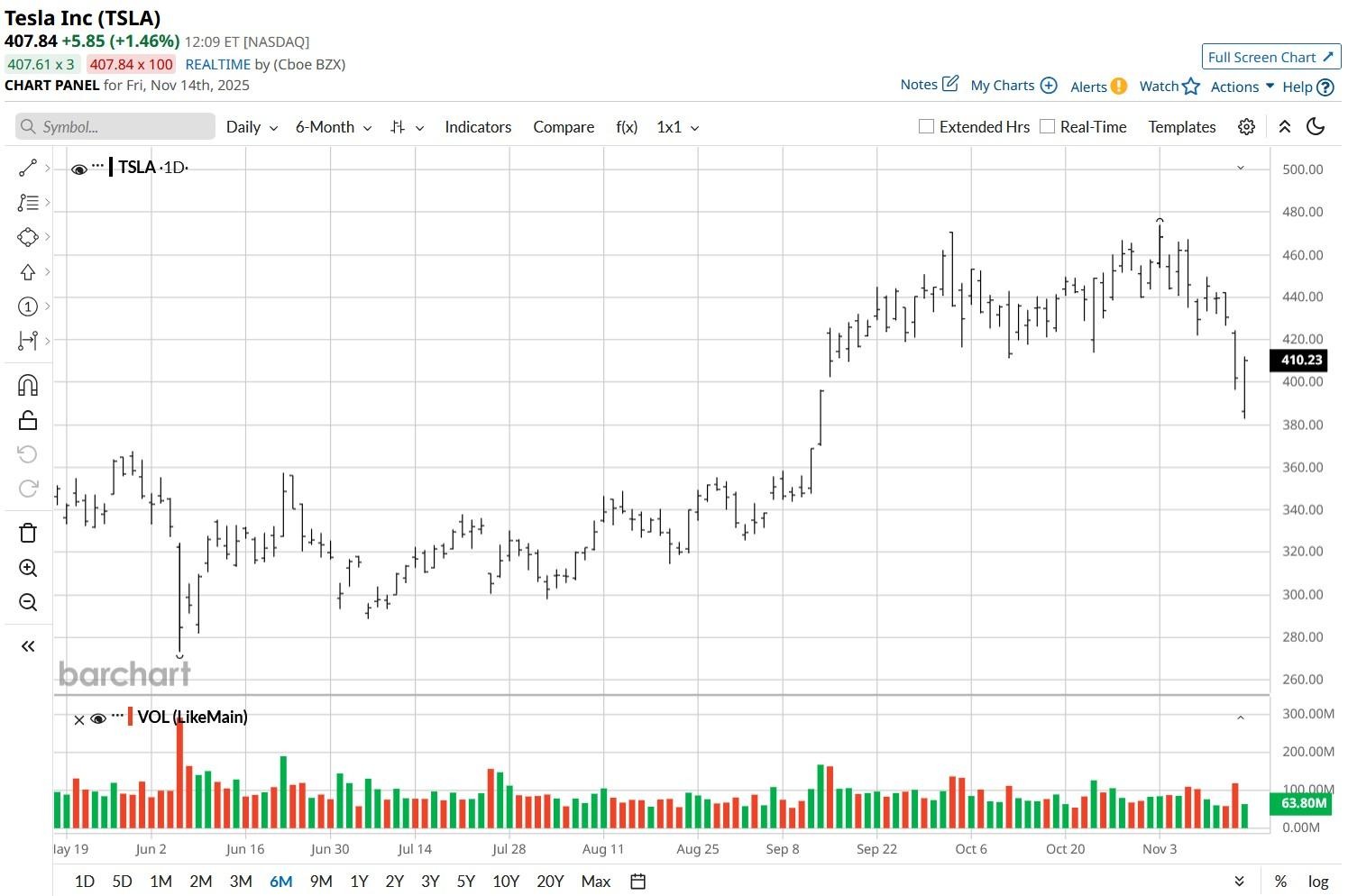Open the Templates menu

click(1182, 127)
